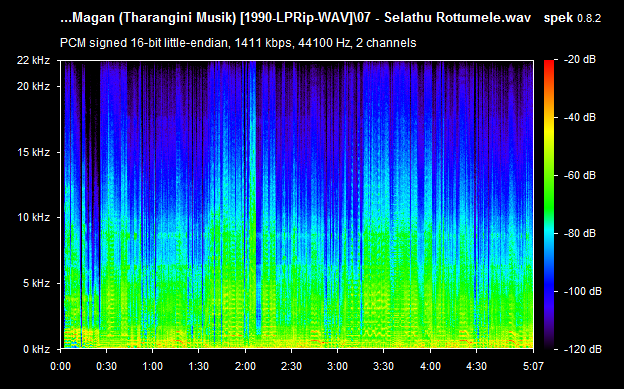
Task: Click the 3:30 time axis marker
Action: [x=384, y=366]
